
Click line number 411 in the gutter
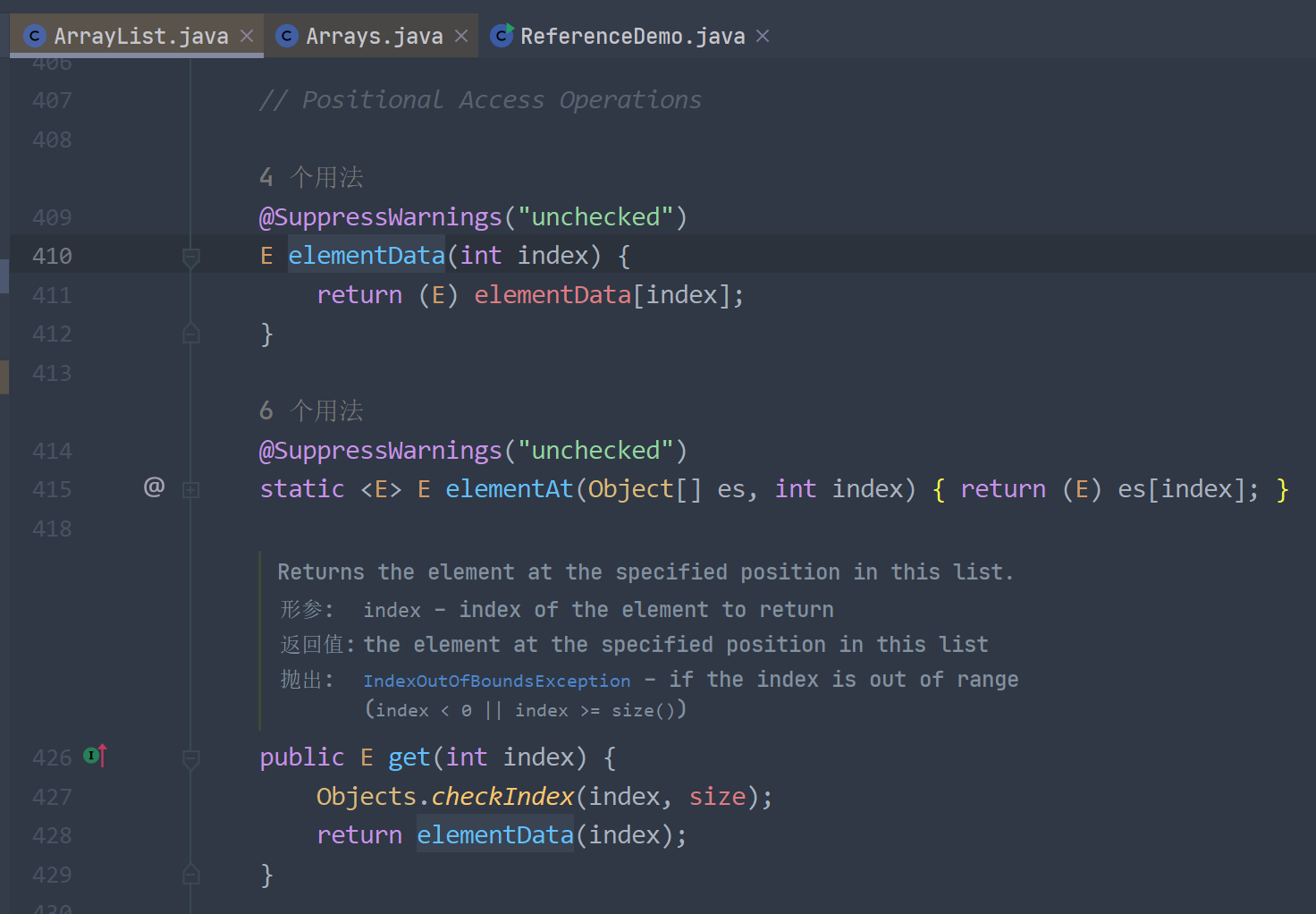coord(52,295)
